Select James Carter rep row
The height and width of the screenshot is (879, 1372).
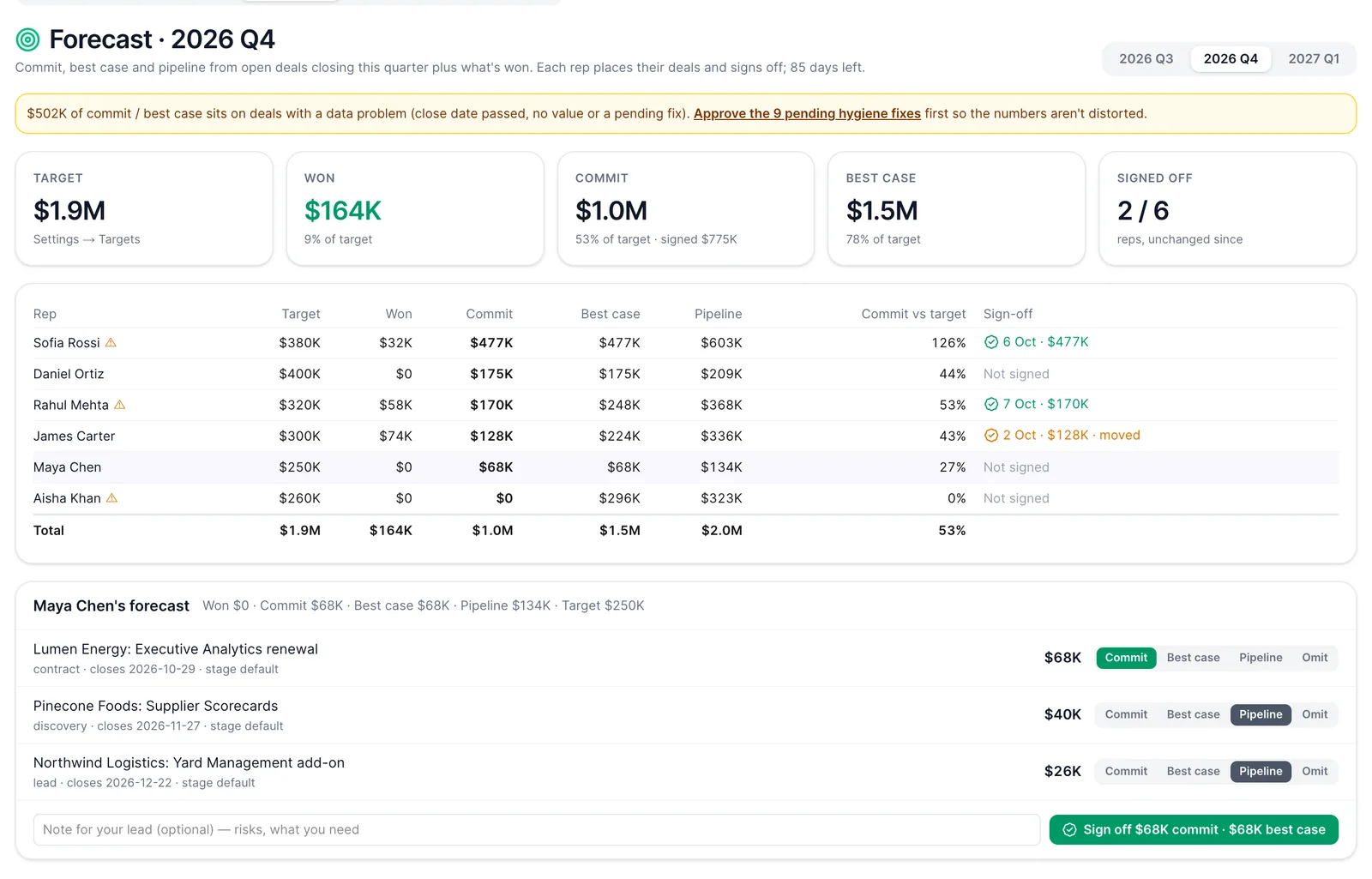pos(686,436)
